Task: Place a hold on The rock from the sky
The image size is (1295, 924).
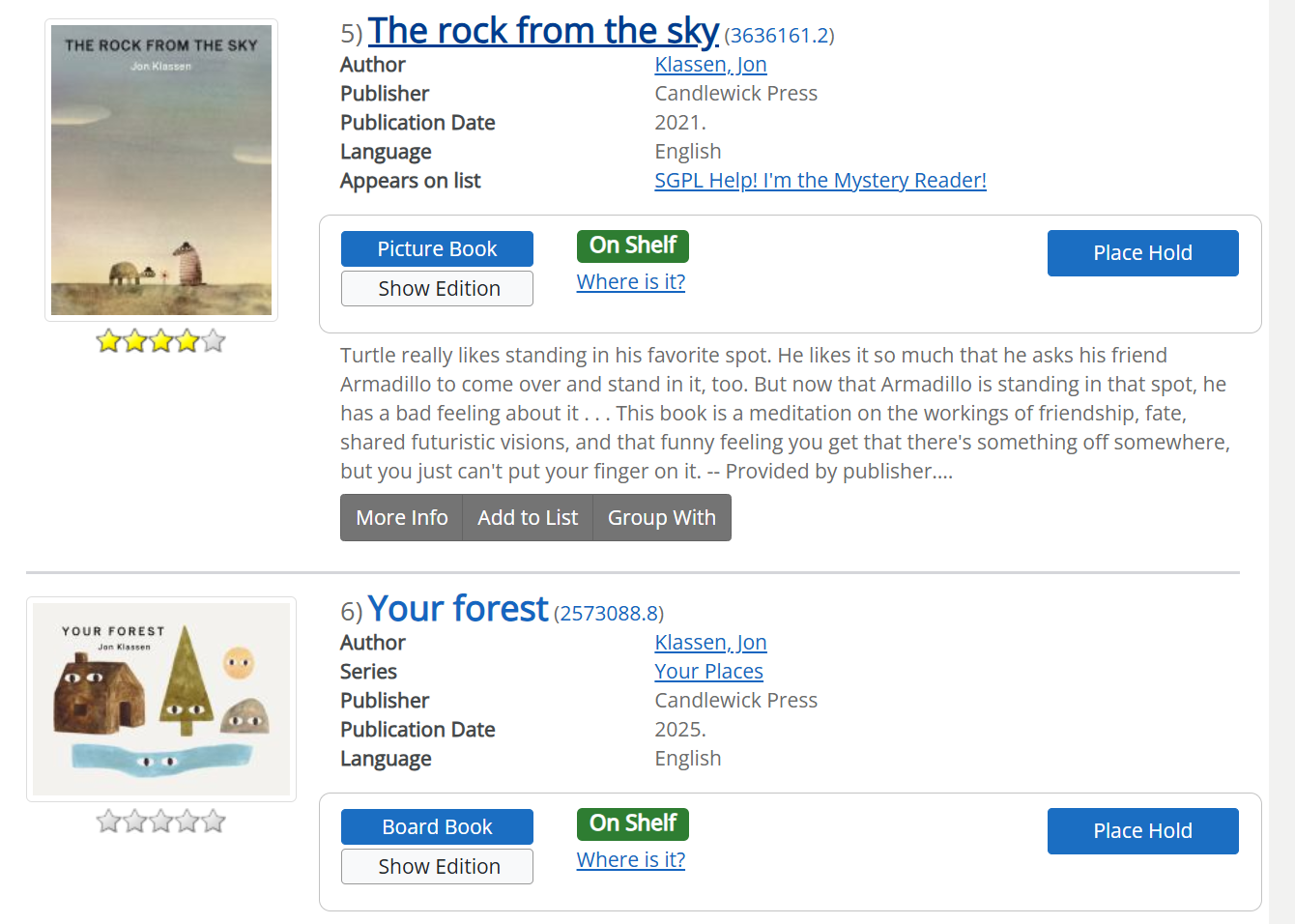Action: click(x=1142, y=252)
